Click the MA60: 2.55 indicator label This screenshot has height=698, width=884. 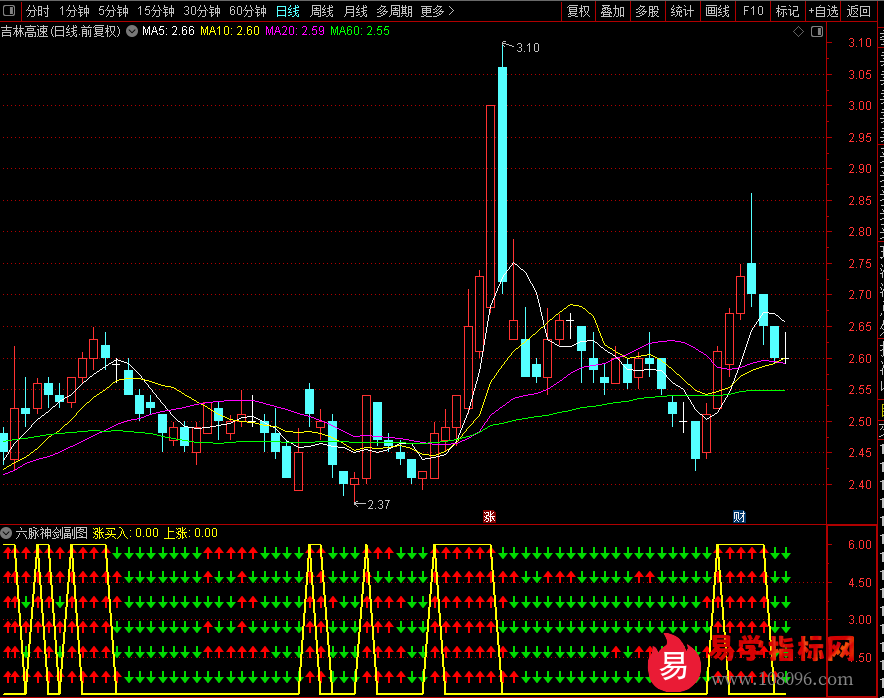(x=360, y=31)
